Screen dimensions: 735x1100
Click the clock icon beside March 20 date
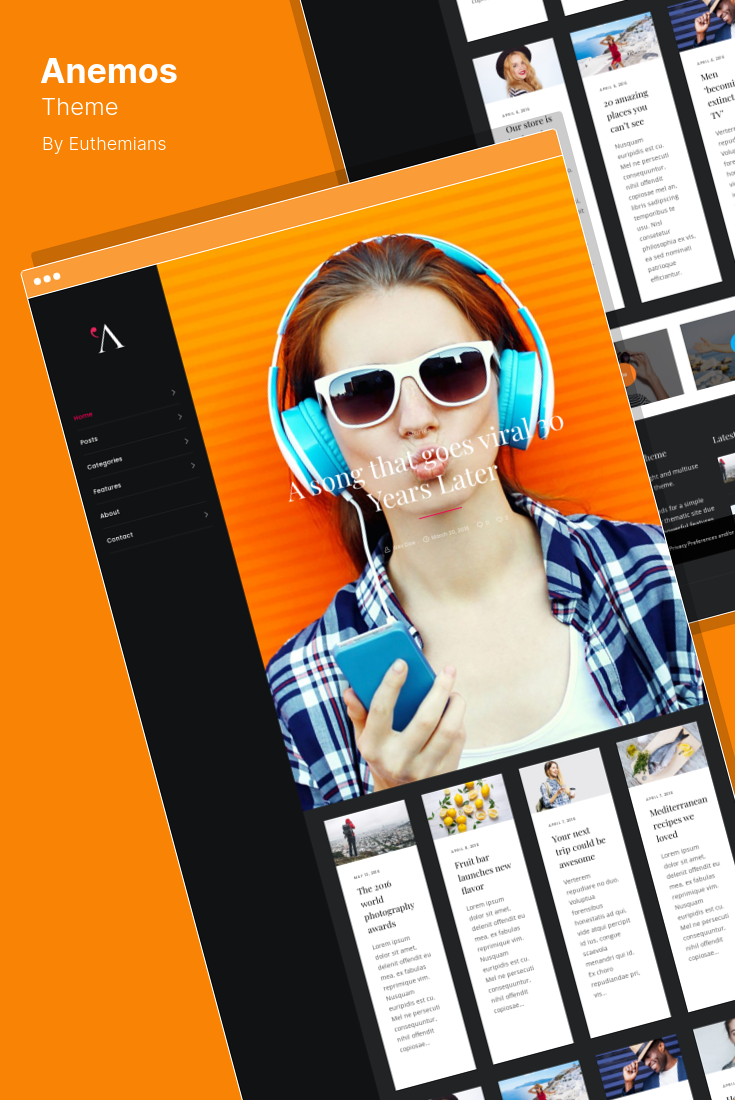point(426,539)
